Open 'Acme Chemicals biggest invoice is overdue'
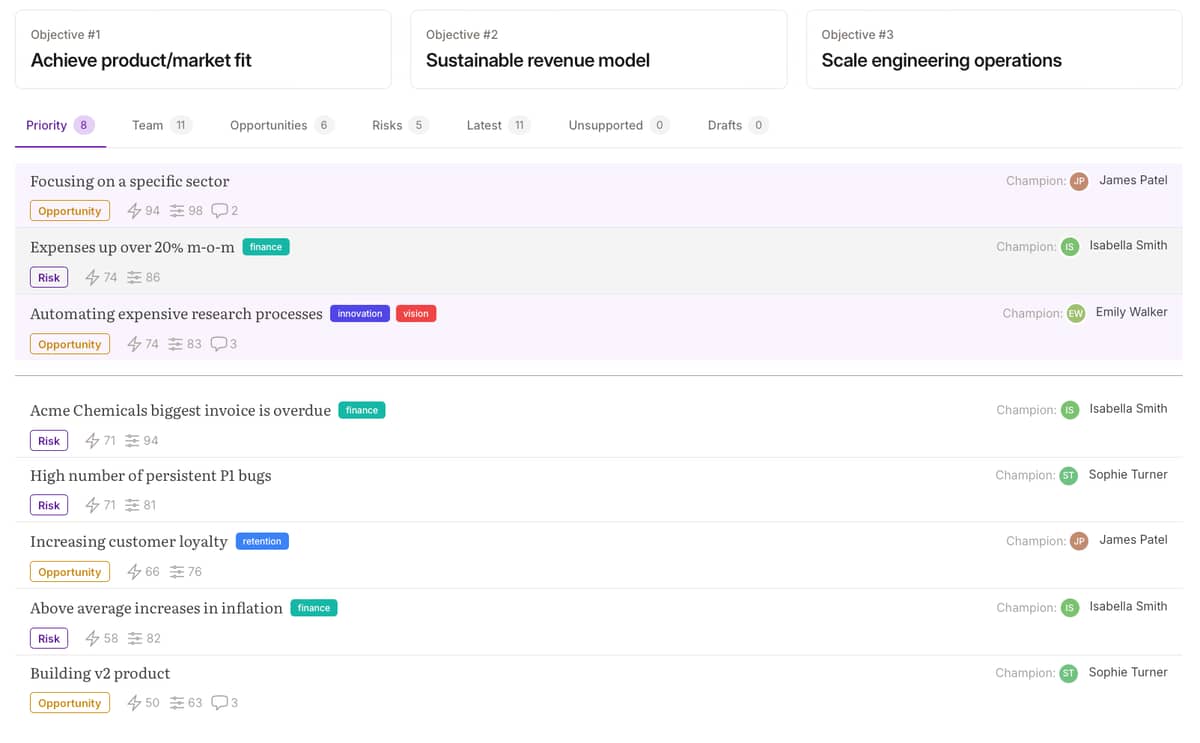 tap(180, 410)
